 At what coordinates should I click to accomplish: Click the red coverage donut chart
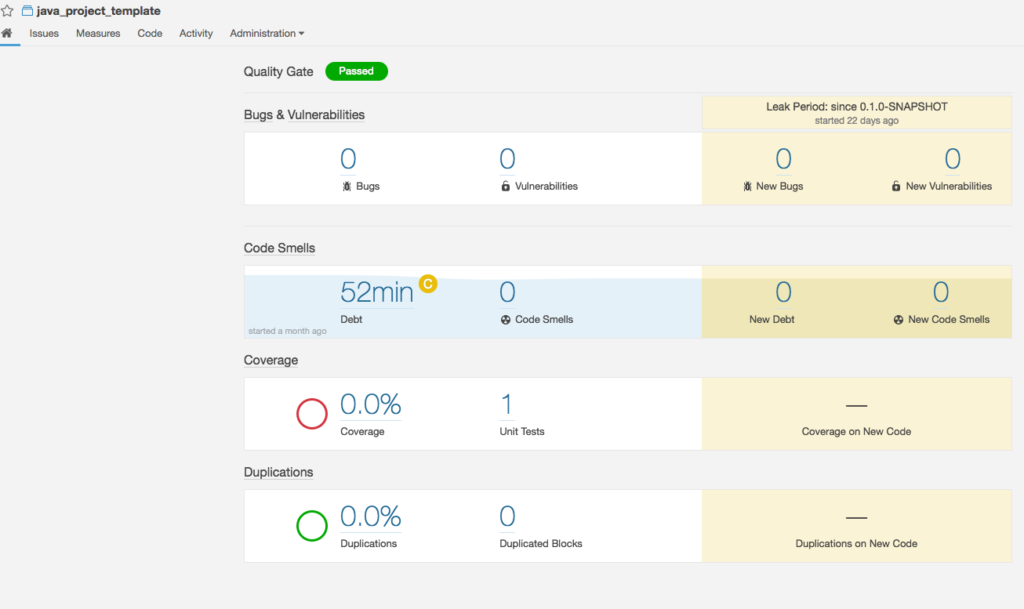pyautogui.click(x=312, y=413)
